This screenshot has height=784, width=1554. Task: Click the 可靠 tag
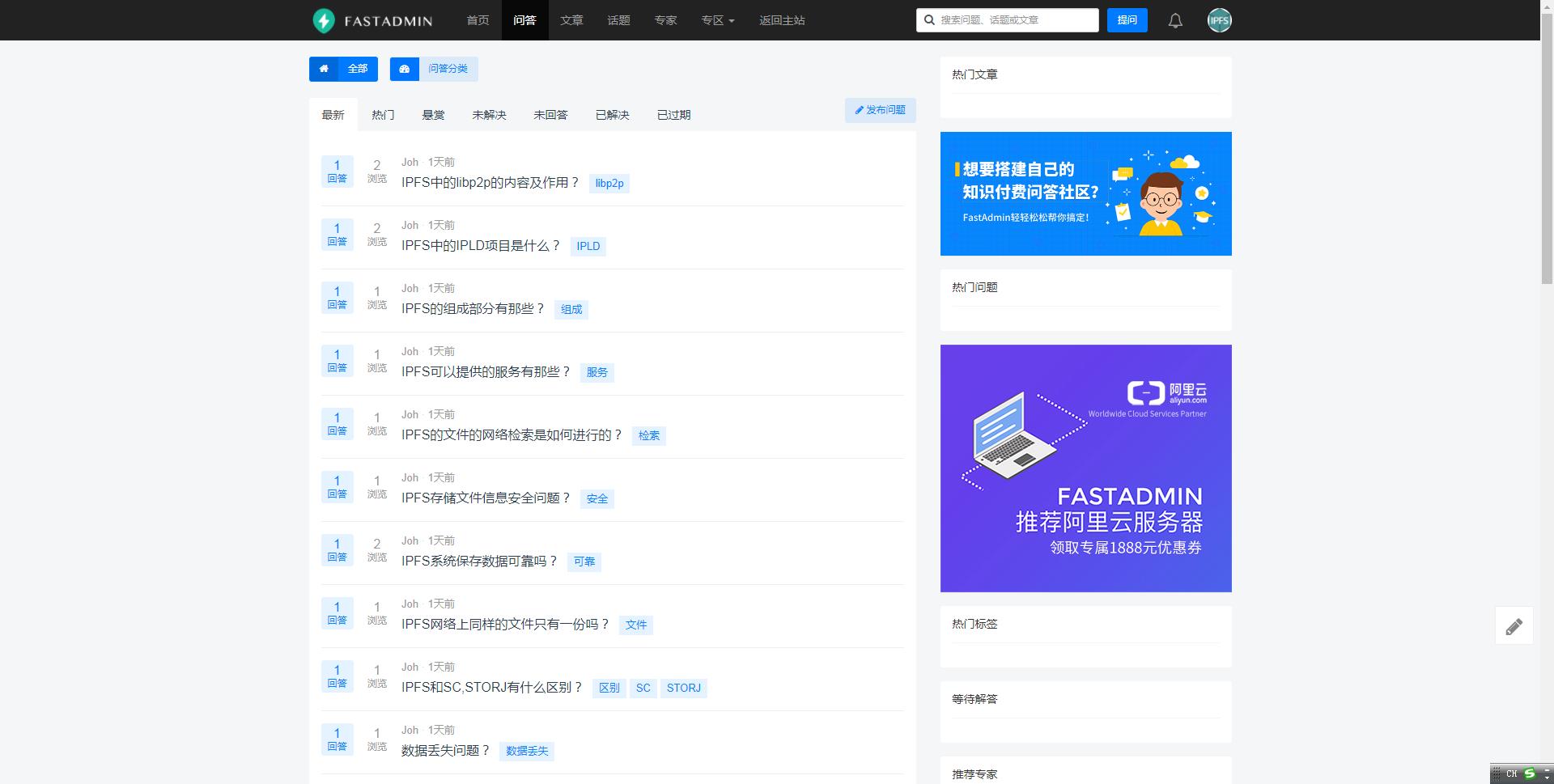click(x=584, y=562)
